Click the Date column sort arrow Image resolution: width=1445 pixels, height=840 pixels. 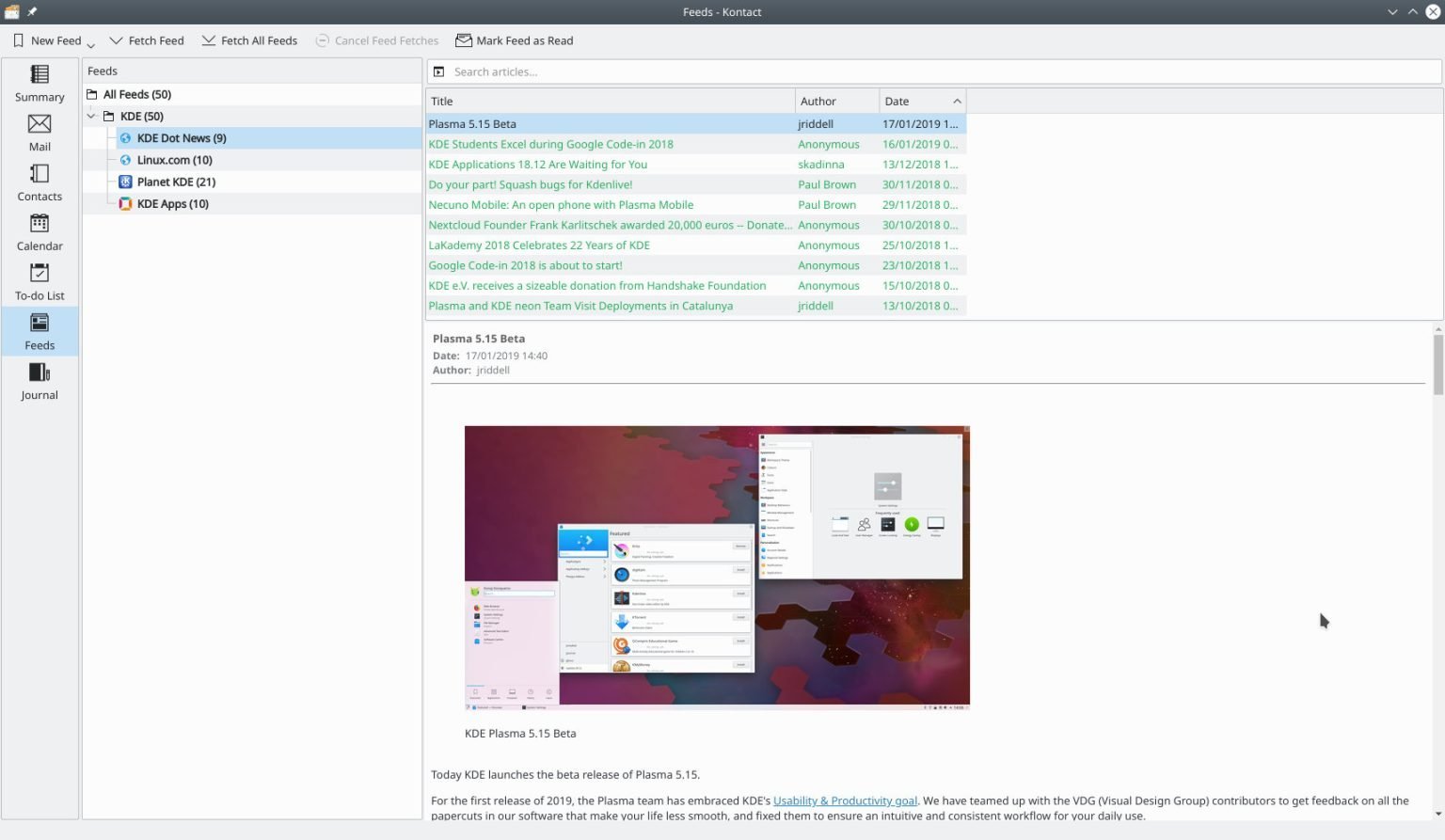tap(957, 101)
